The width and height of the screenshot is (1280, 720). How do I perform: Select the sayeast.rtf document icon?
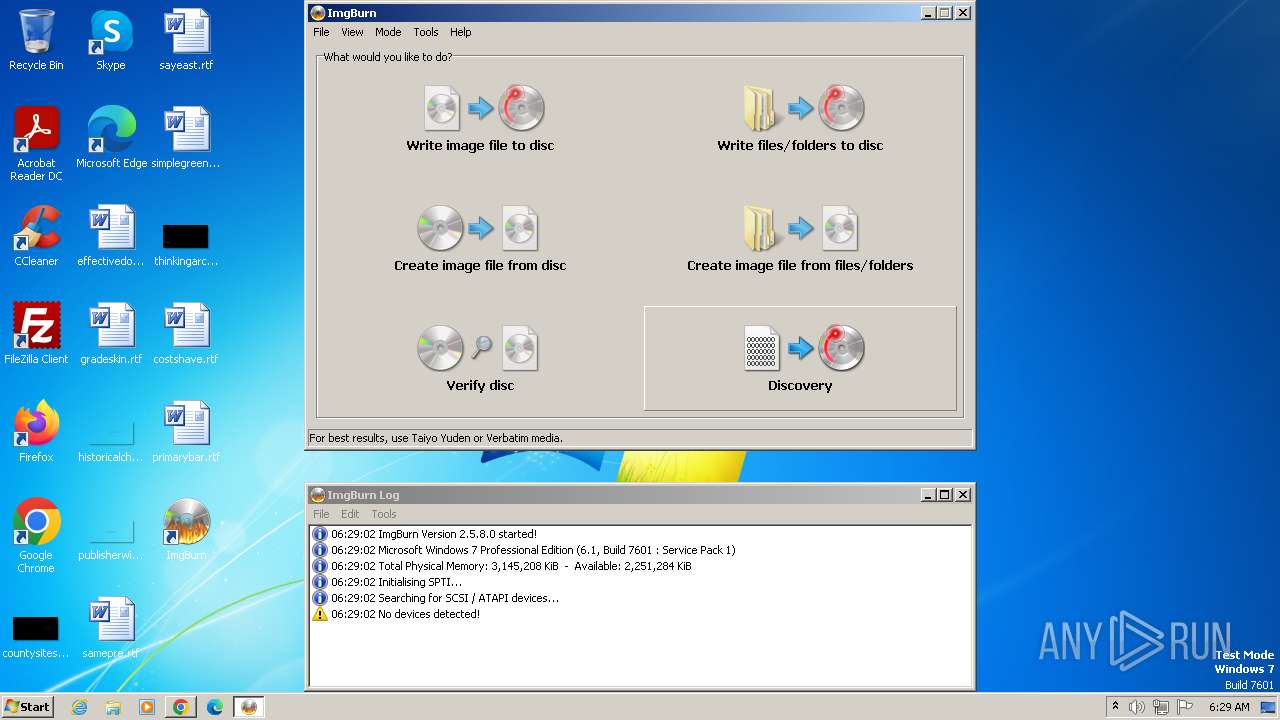[186, 40]
